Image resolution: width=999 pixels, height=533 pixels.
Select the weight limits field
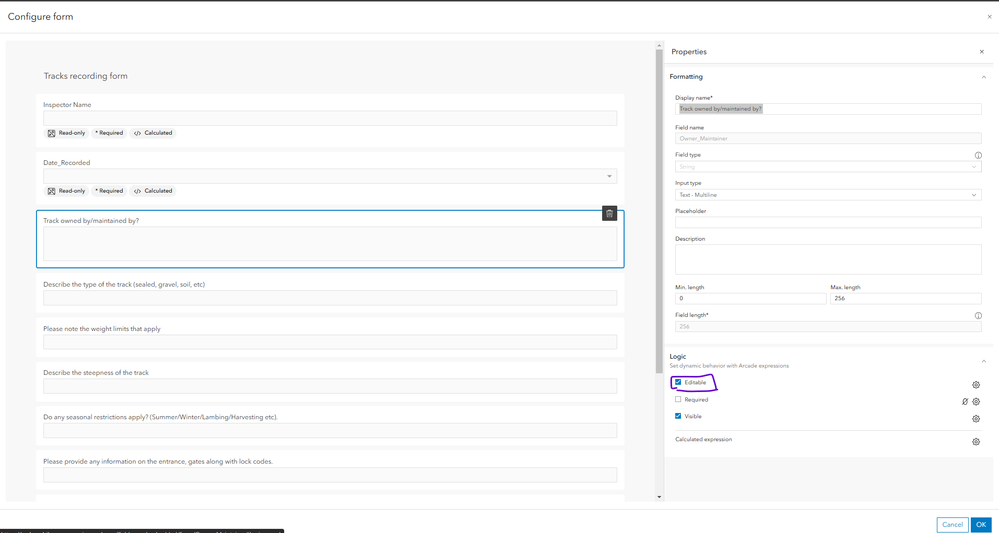[330, 342]
